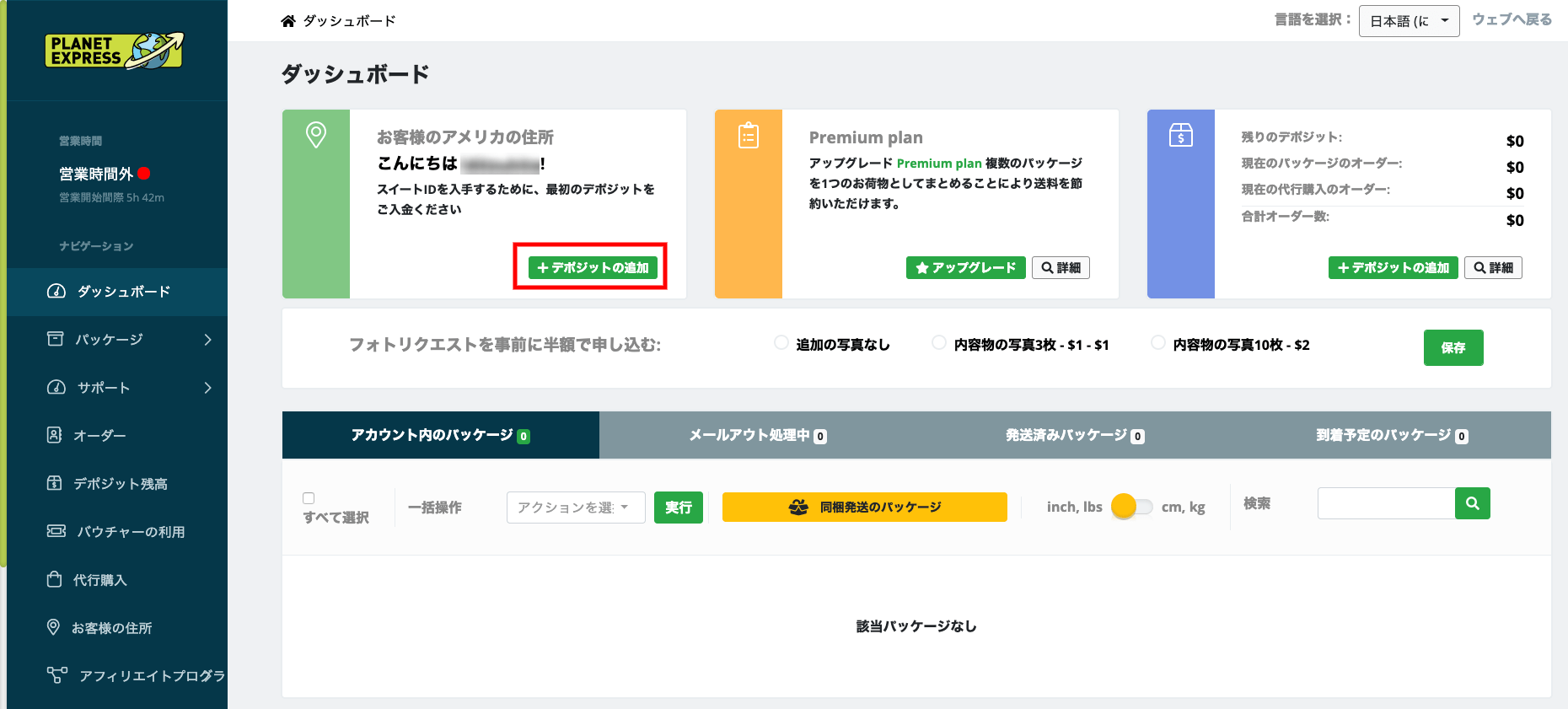Click the green search magnifier button
This screenshot has width=1568, height=709.
tap(1472, 503)
